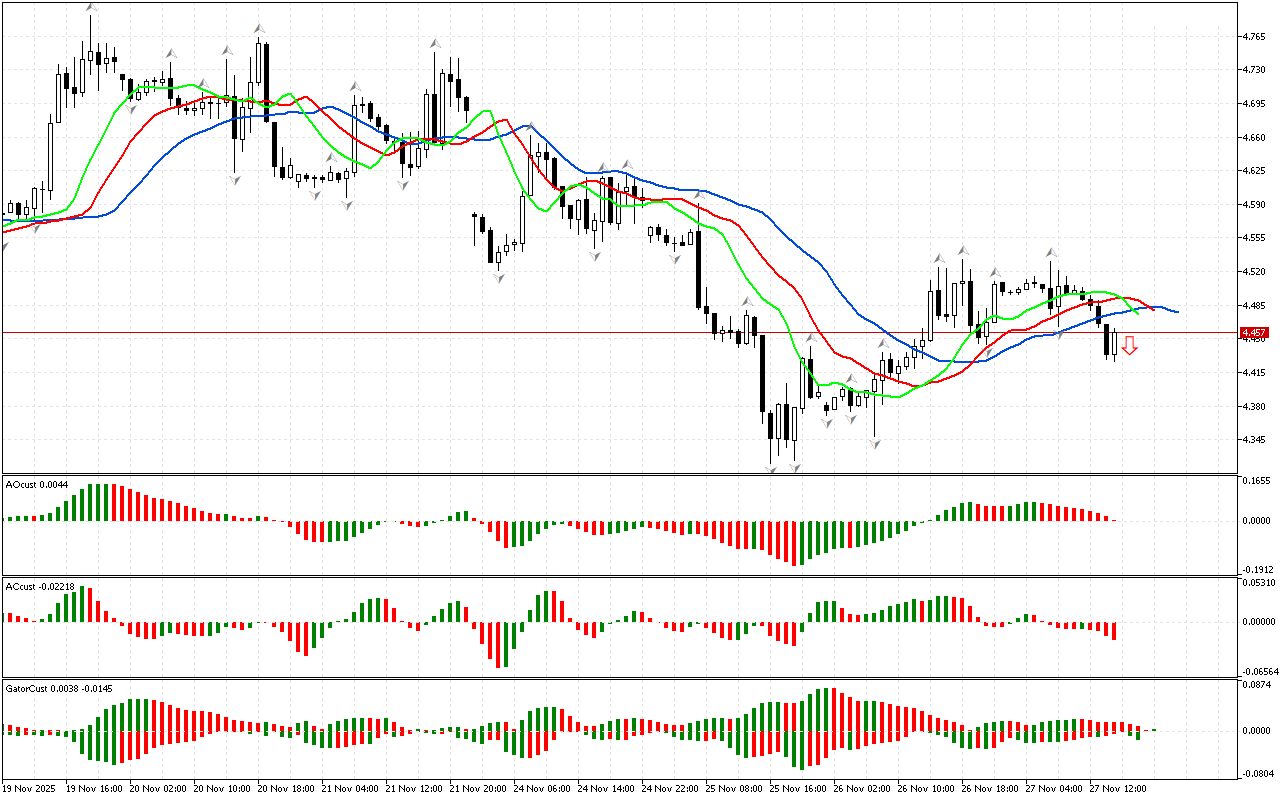Select the up fractal arrow above the highest candle

(x=91, y=8)
